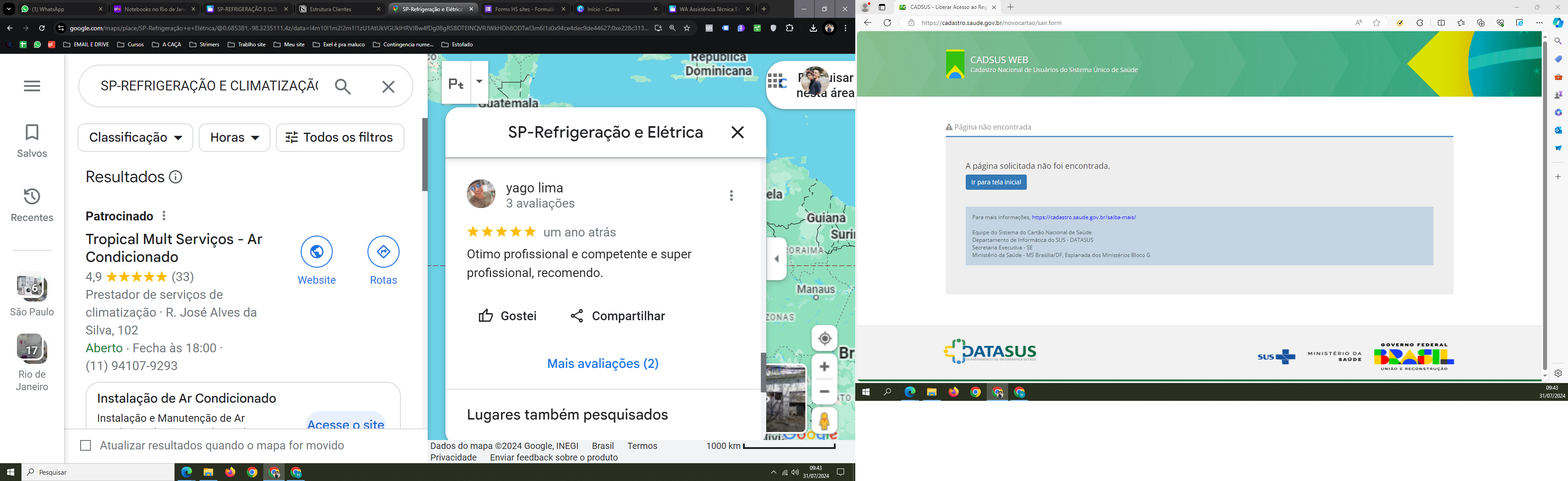Refresh the CADSUS page in Edge
Viewport: 1568px width, 481px height.
click(x=887, y=23)
